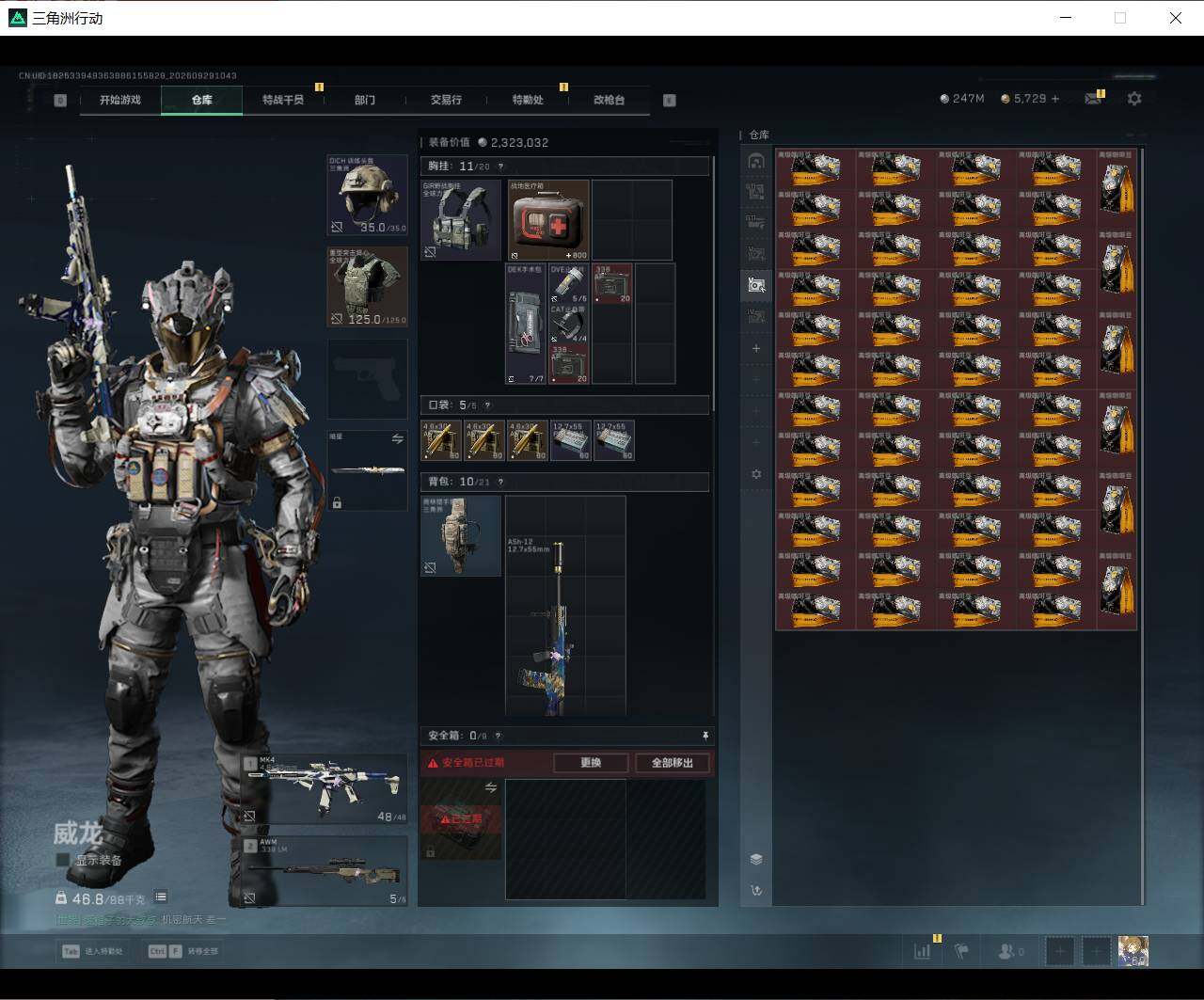The width and height of the screenshot is (1204, 1000).
Task: Click the sort warehouse icon at sidebar bottom
Action: 755,890
